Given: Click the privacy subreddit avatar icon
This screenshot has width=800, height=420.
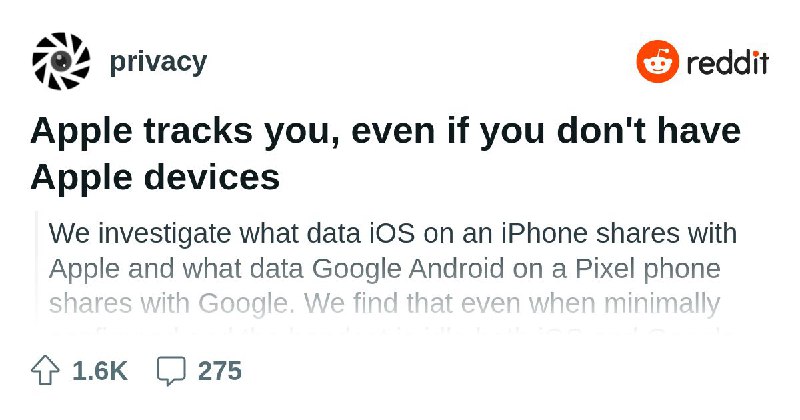Looking at the screenshot, I should tap(61, 62).
